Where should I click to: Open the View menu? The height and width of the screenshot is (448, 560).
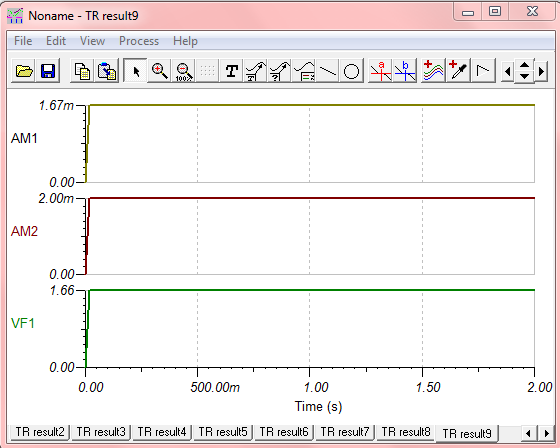coord(92,41)
